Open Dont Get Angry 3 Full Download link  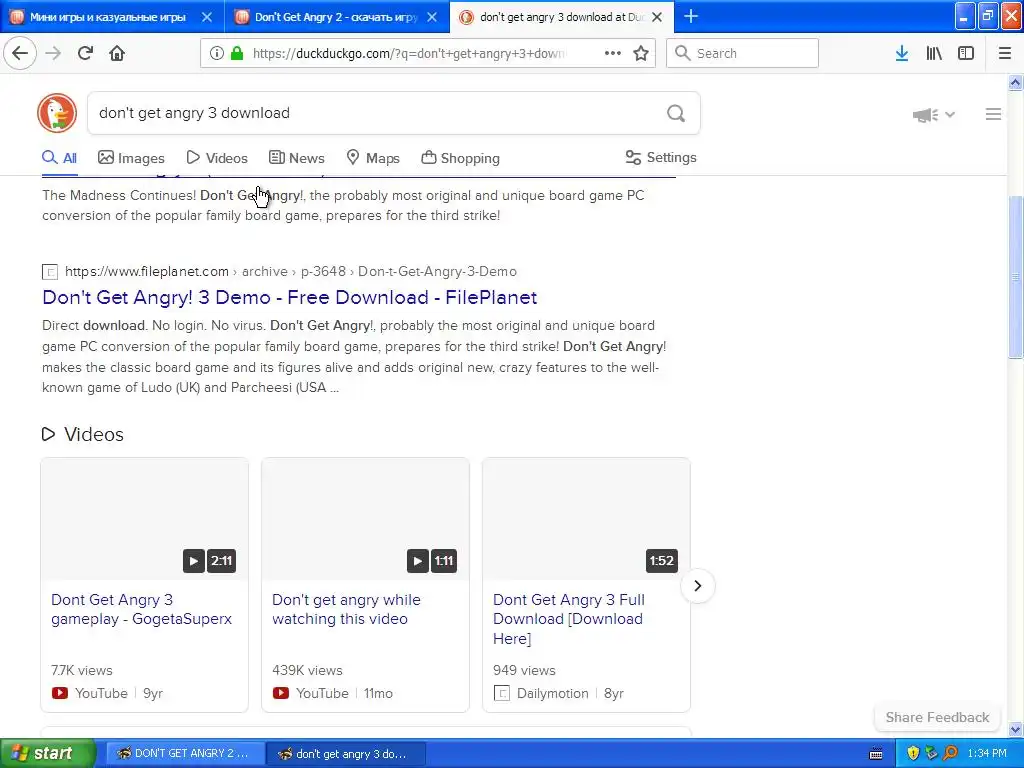pyautogui.click(x=569, y=618)
